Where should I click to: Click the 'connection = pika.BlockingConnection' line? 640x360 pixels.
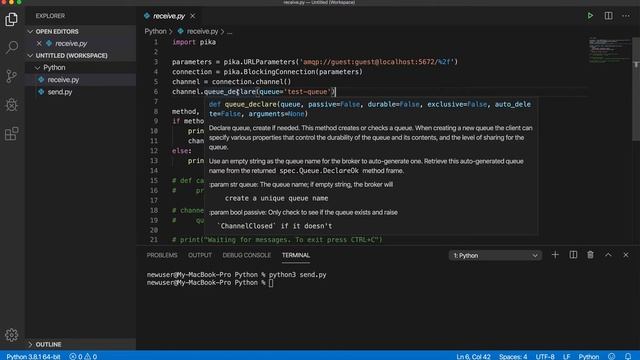click(267, 72)
